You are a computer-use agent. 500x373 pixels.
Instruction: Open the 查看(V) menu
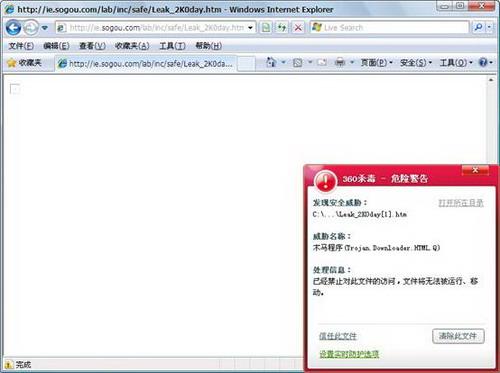(92, 46)
